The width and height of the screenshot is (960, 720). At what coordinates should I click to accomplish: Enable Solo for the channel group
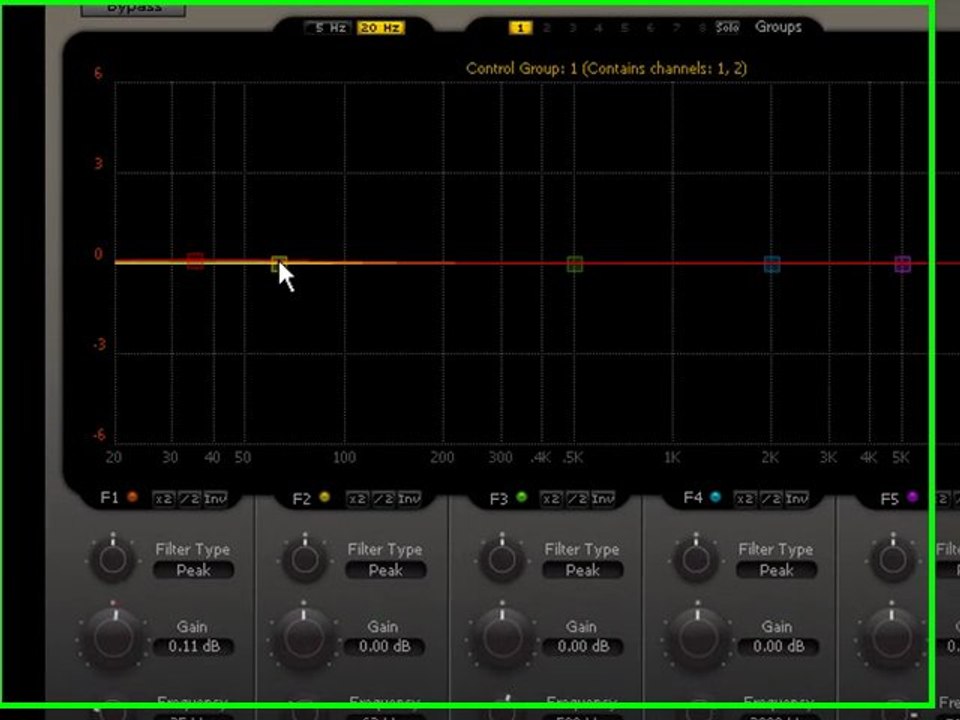[727, 28]
